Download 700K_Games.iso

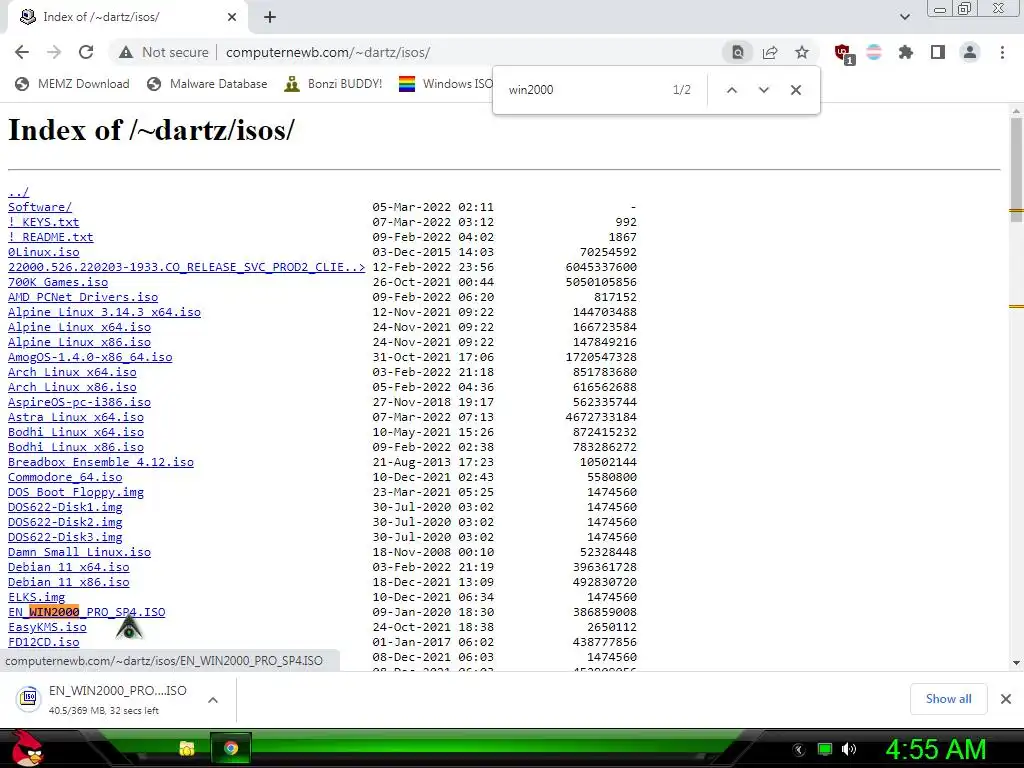(57, 282)
